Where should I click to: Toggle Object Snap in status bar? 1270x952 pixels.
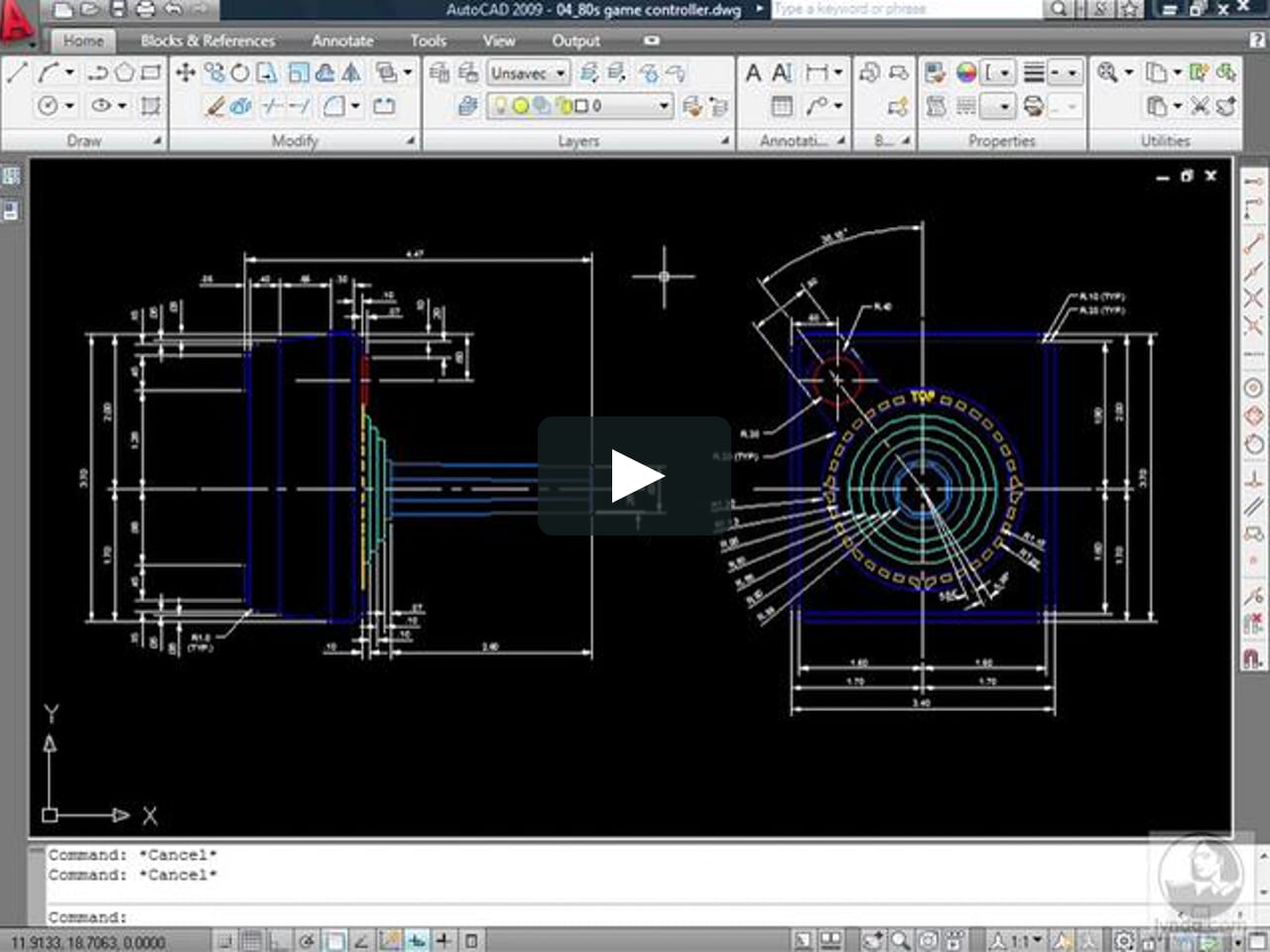point(335,940)
